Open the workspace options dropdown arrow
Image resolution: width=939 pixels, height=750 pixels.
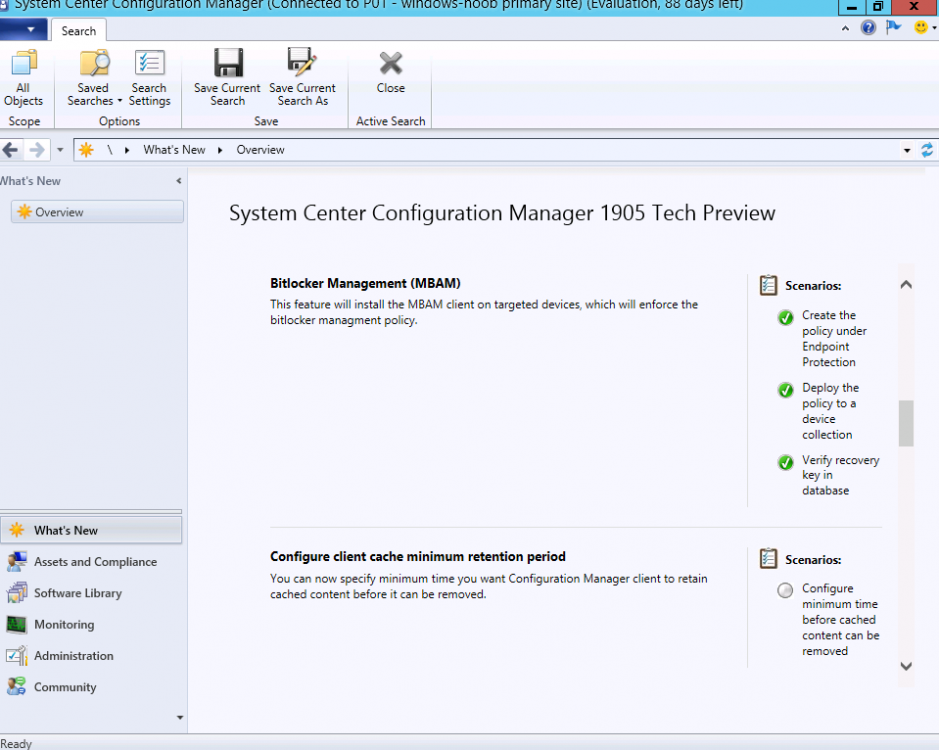180,718
